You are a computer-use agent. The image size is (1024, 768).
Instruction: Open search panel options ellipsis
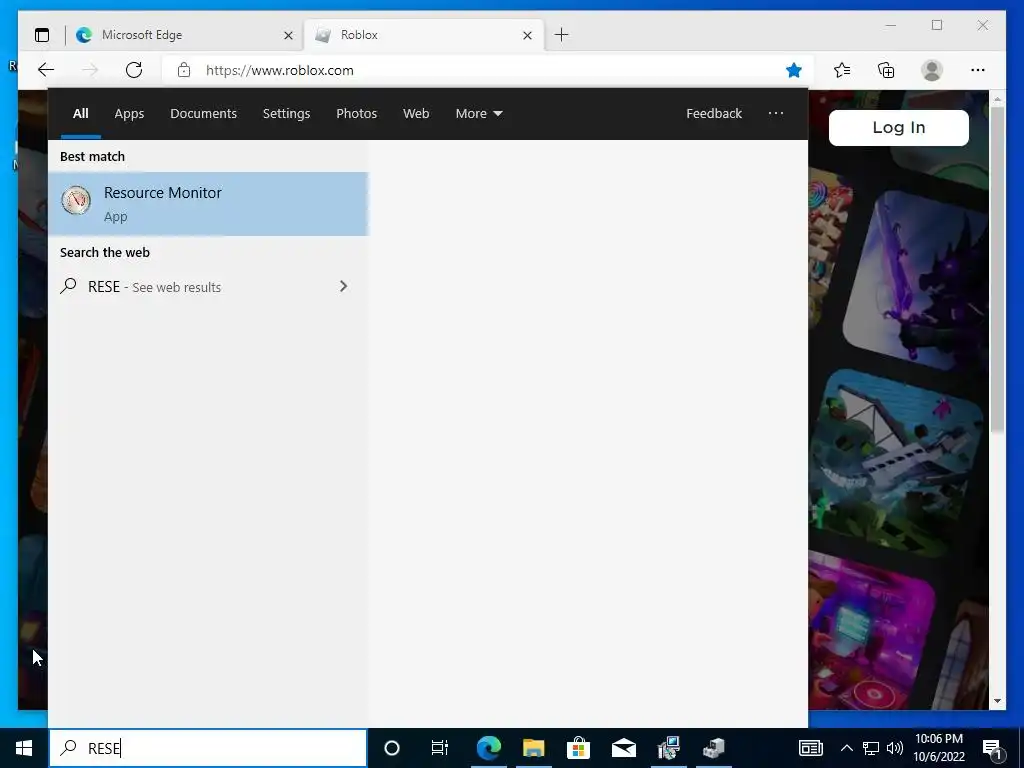click(x=776, y=114)
